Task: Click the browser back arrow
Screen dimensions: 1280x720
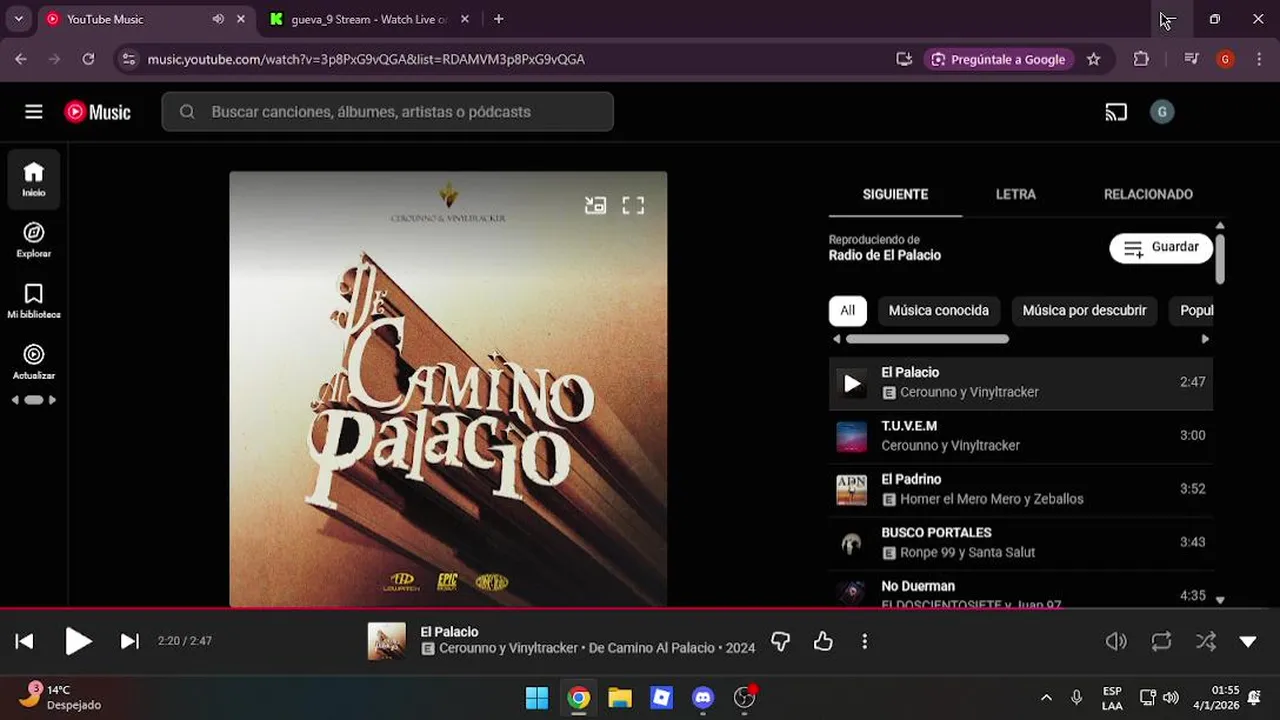Action: (21, 59)
